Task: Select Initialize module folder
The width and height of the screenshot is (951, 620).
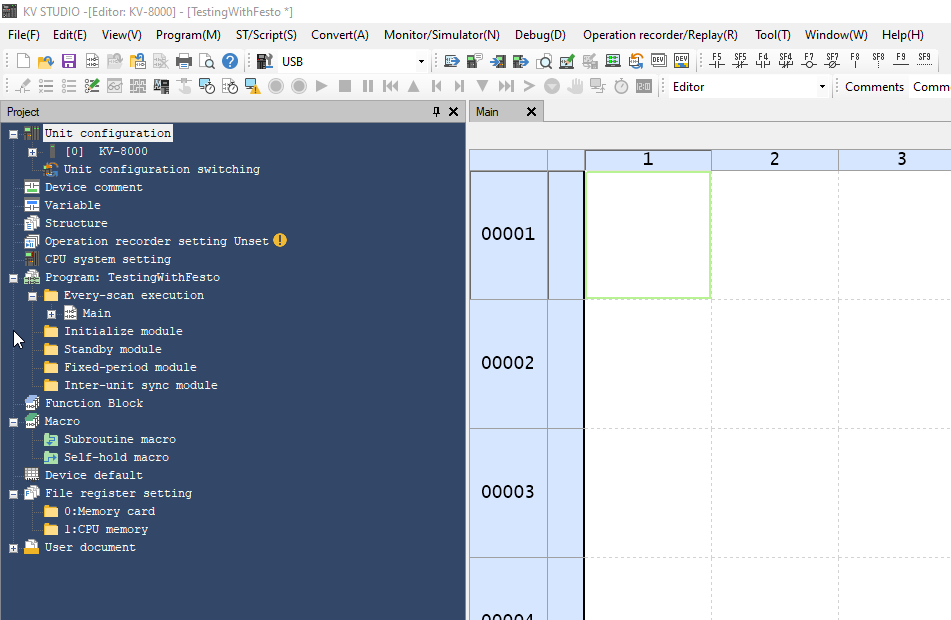Action: coord(123,331)
